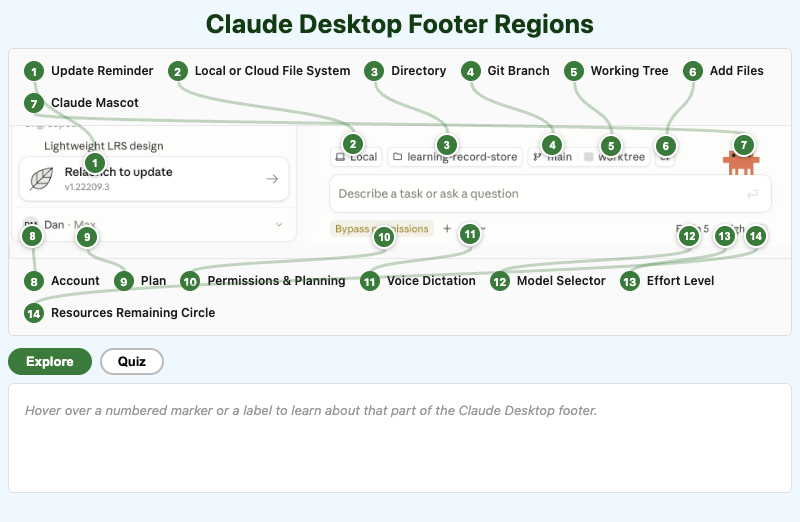Select the Add Files legend label
The image size is (800, 522).
[737, 71]
